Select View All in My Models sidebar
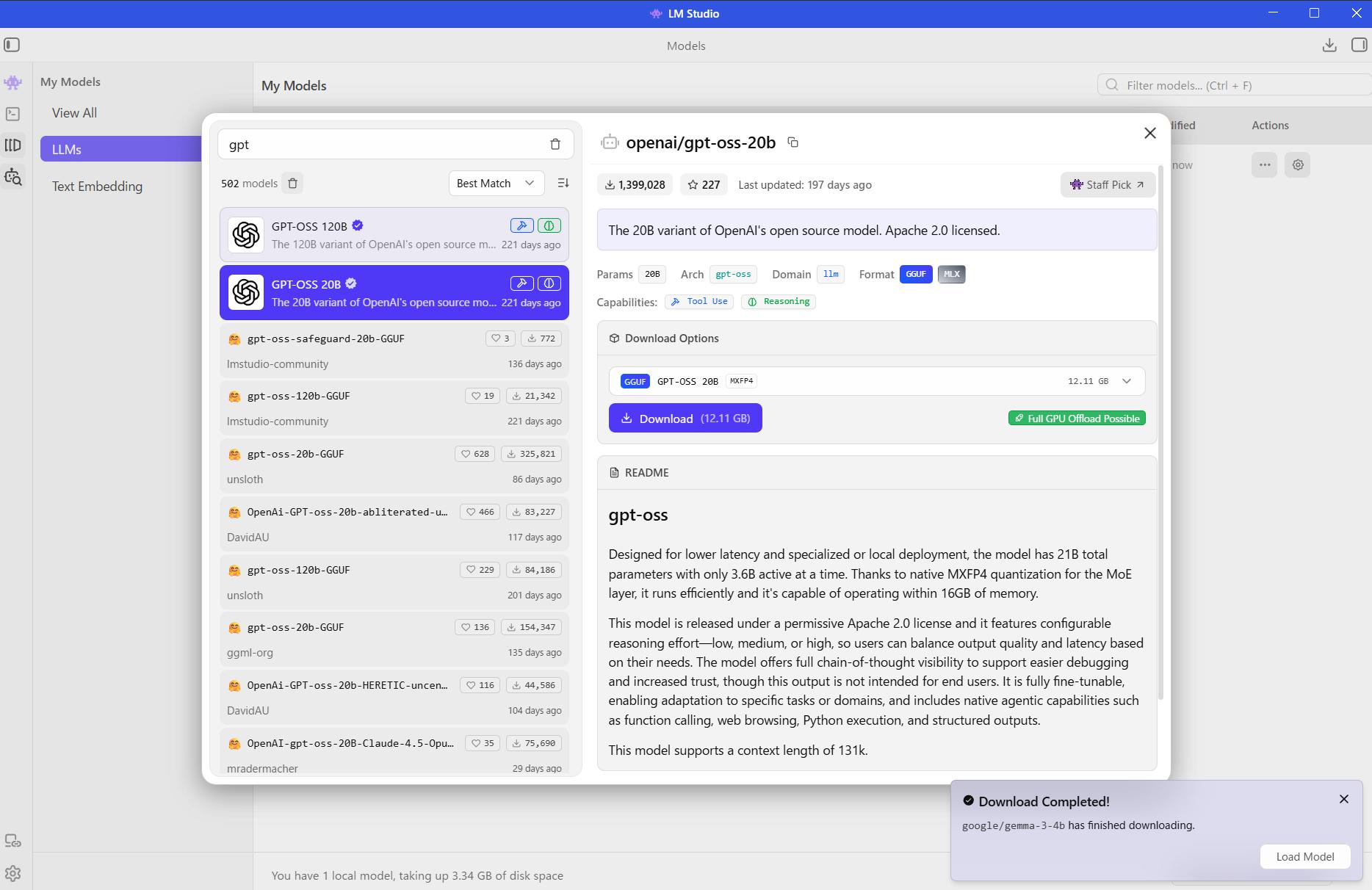 point(74,113)
